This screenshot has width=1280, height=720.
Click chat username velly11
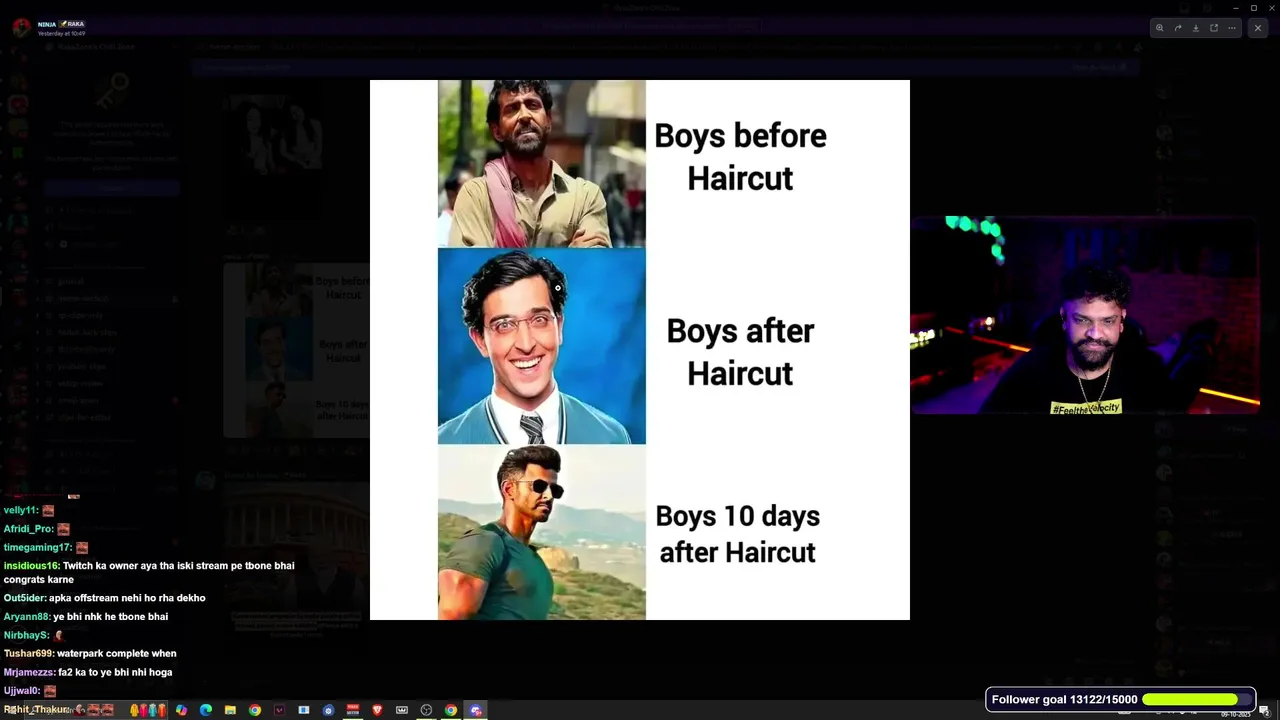(21, 510)
